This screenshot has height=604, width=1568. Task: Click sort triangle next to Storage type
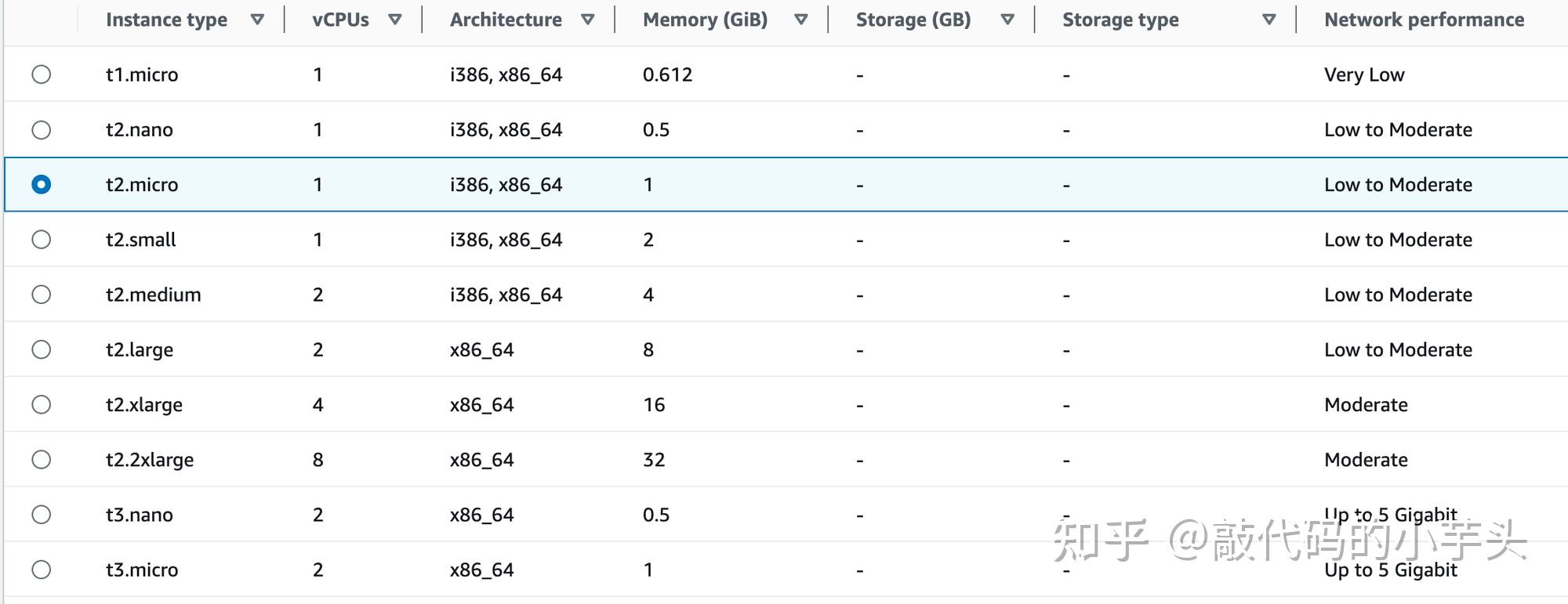[x=1269, y=20]
